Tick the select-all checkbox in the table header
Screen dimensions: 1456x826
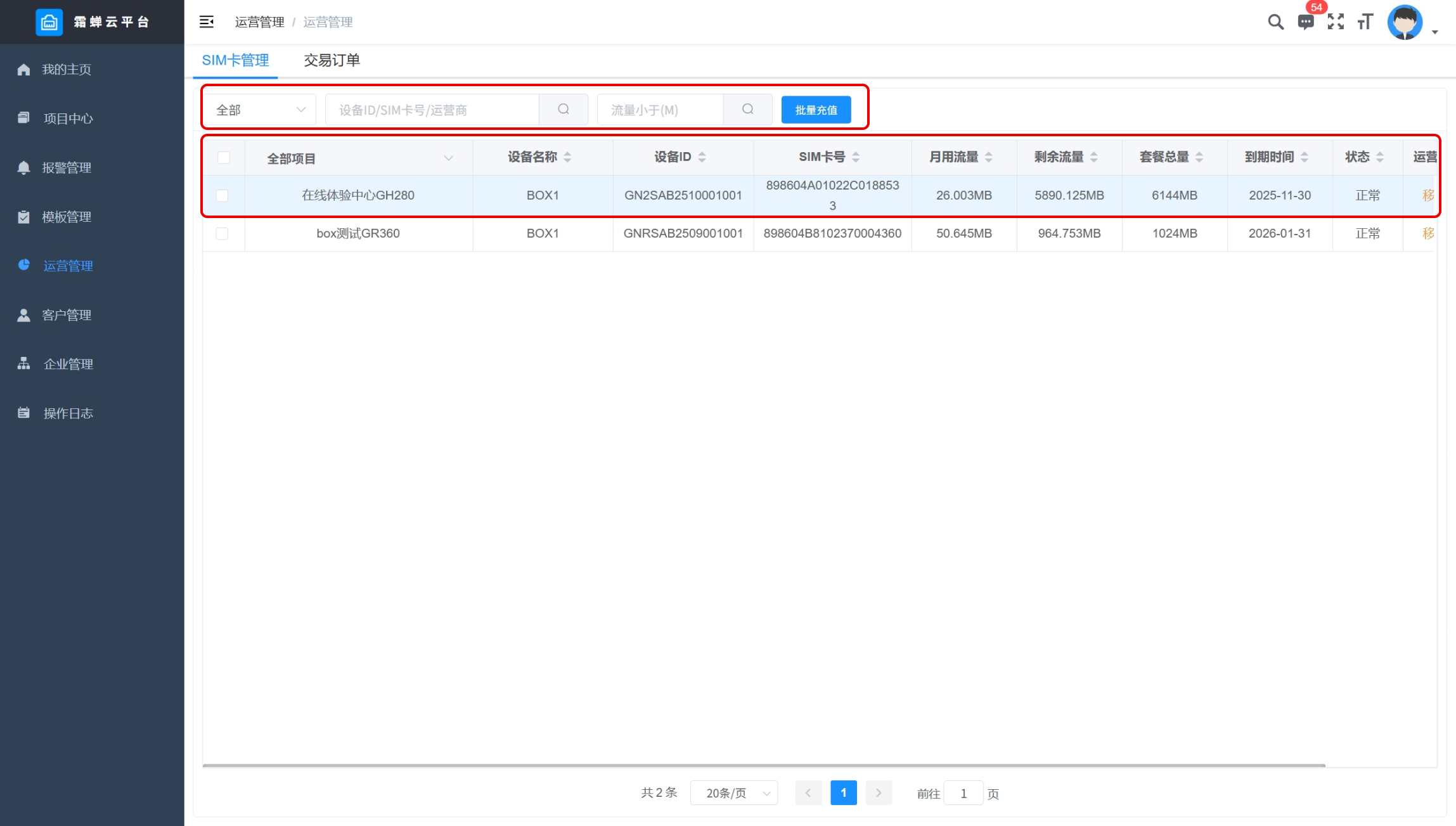(x=224, y=158)
